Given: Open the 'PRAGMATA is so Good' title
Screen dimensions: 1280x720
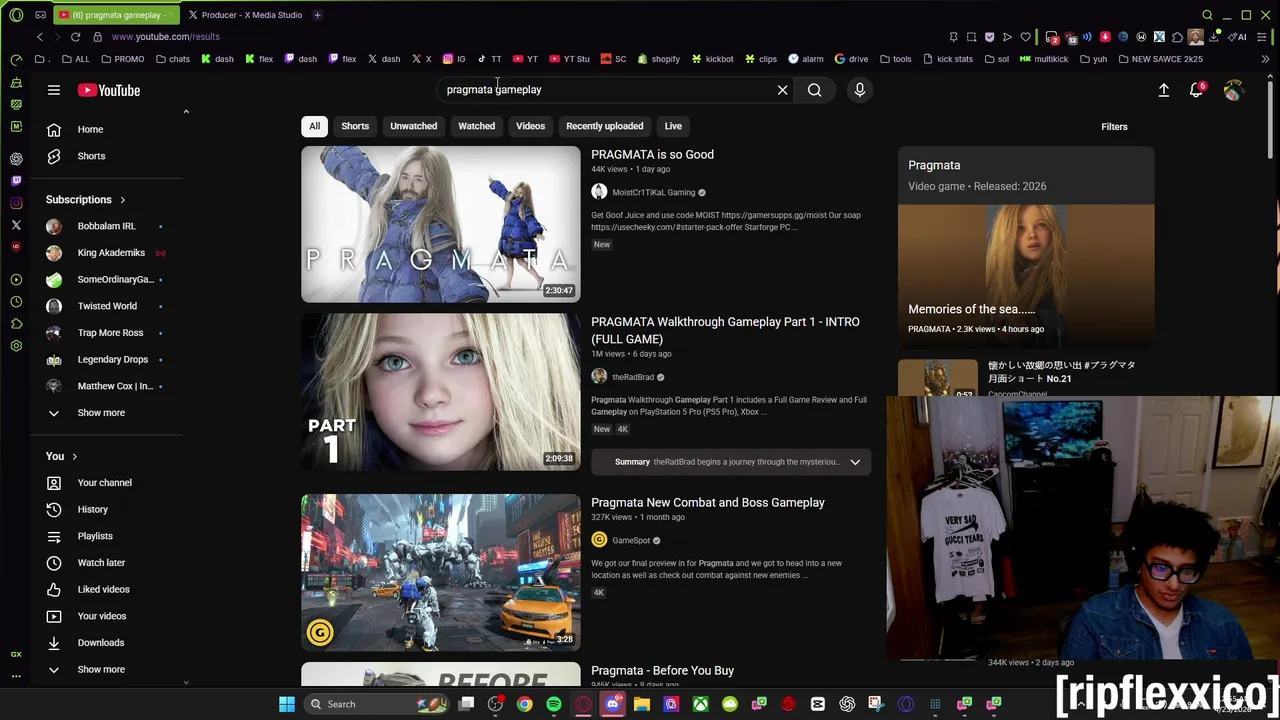Looking at the screenshot, I should tap(652, 155).
